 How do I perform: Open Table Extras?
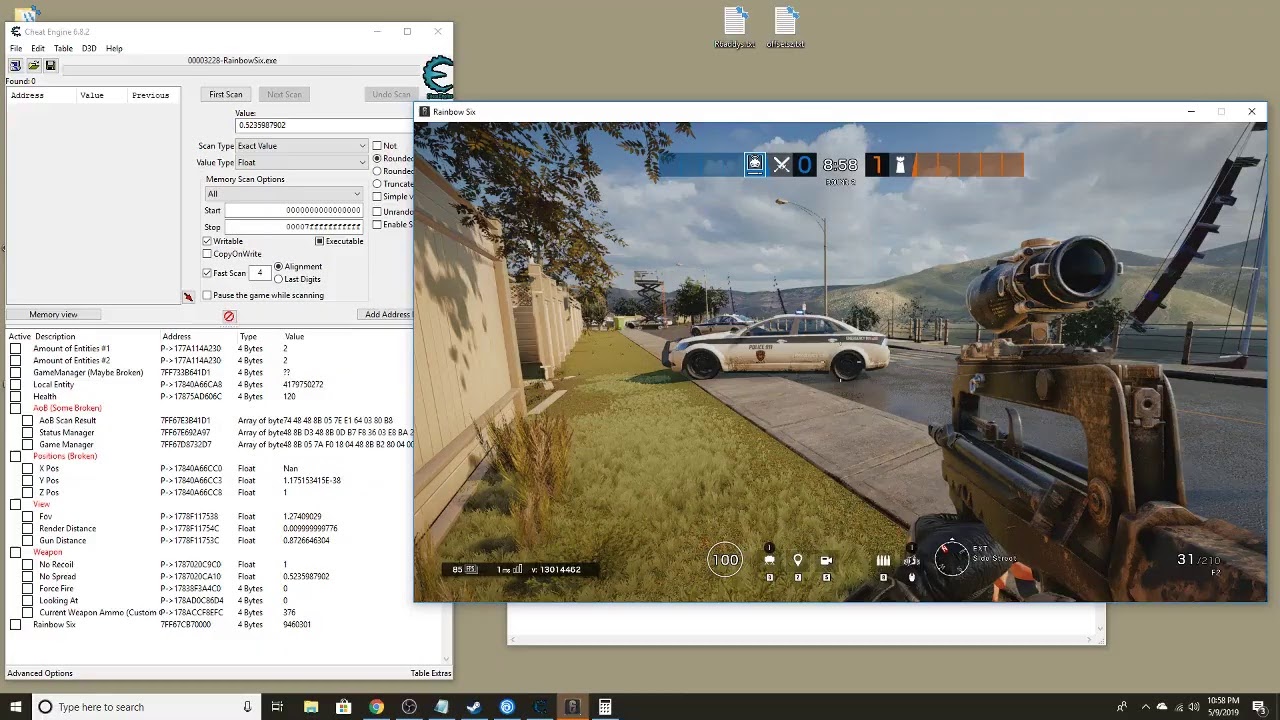coord(431,673)
